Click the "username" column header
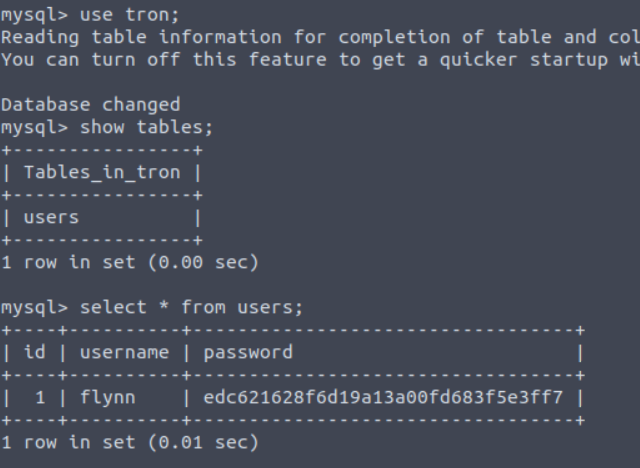The image size is (640, 468). pos(124,352)
